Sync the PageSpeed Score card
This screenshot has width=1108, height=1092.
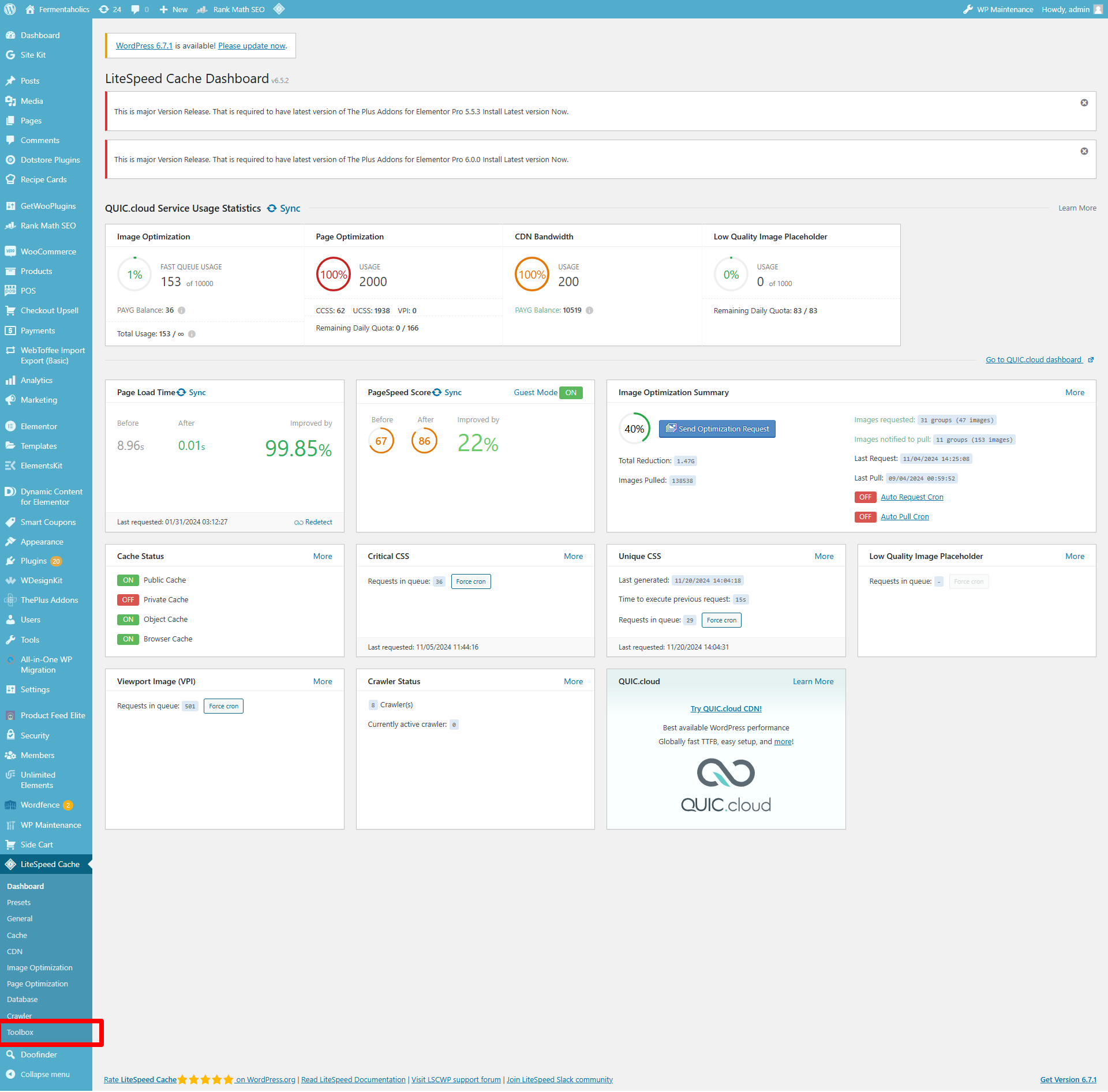click(448, 392)
